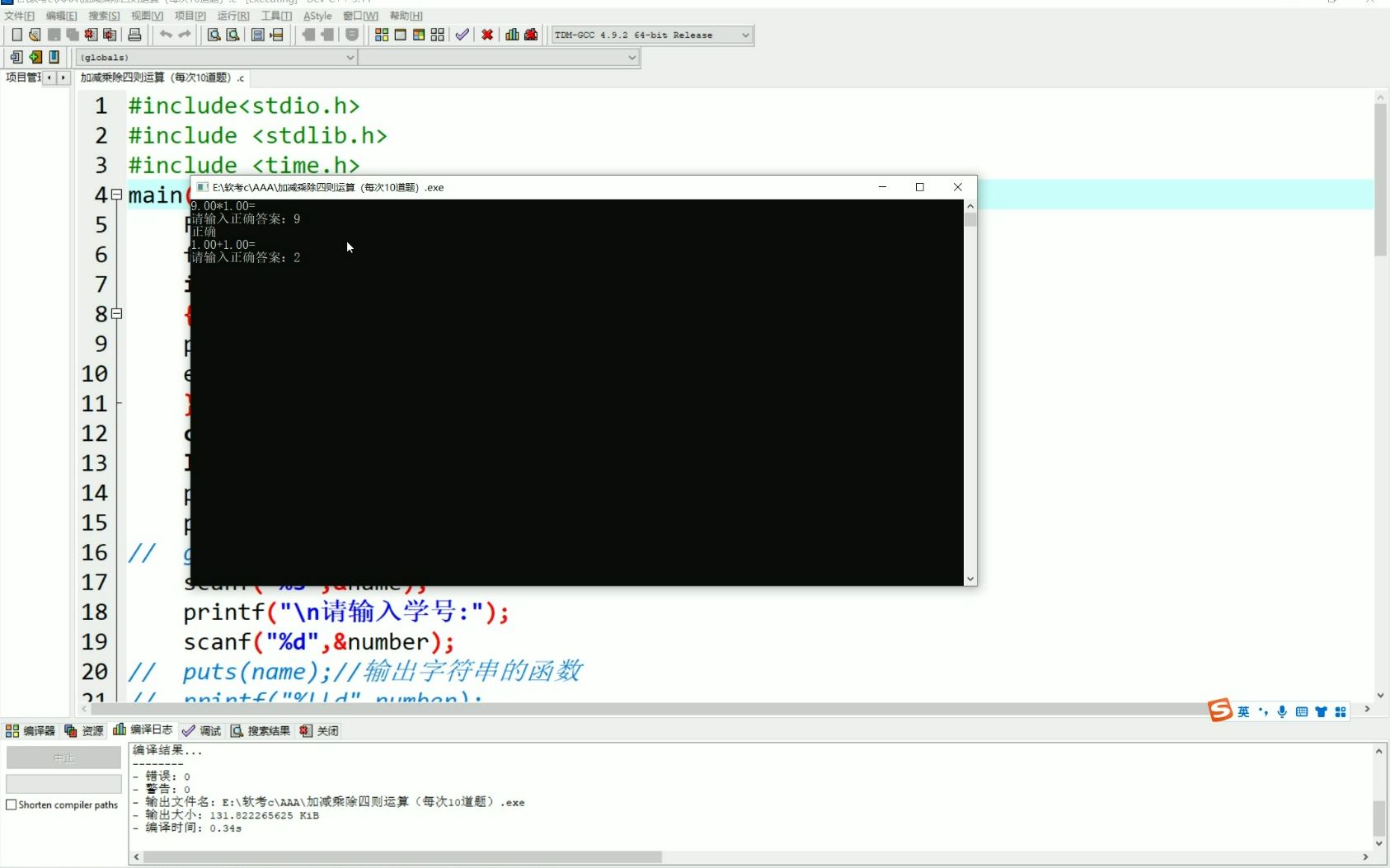Click the Open file toolbar icon

(35, 35)
